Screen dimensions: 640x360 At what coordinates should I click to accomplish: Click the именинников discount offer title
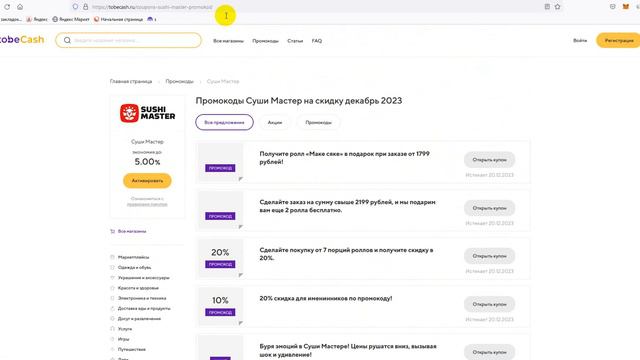pos(326,298)
